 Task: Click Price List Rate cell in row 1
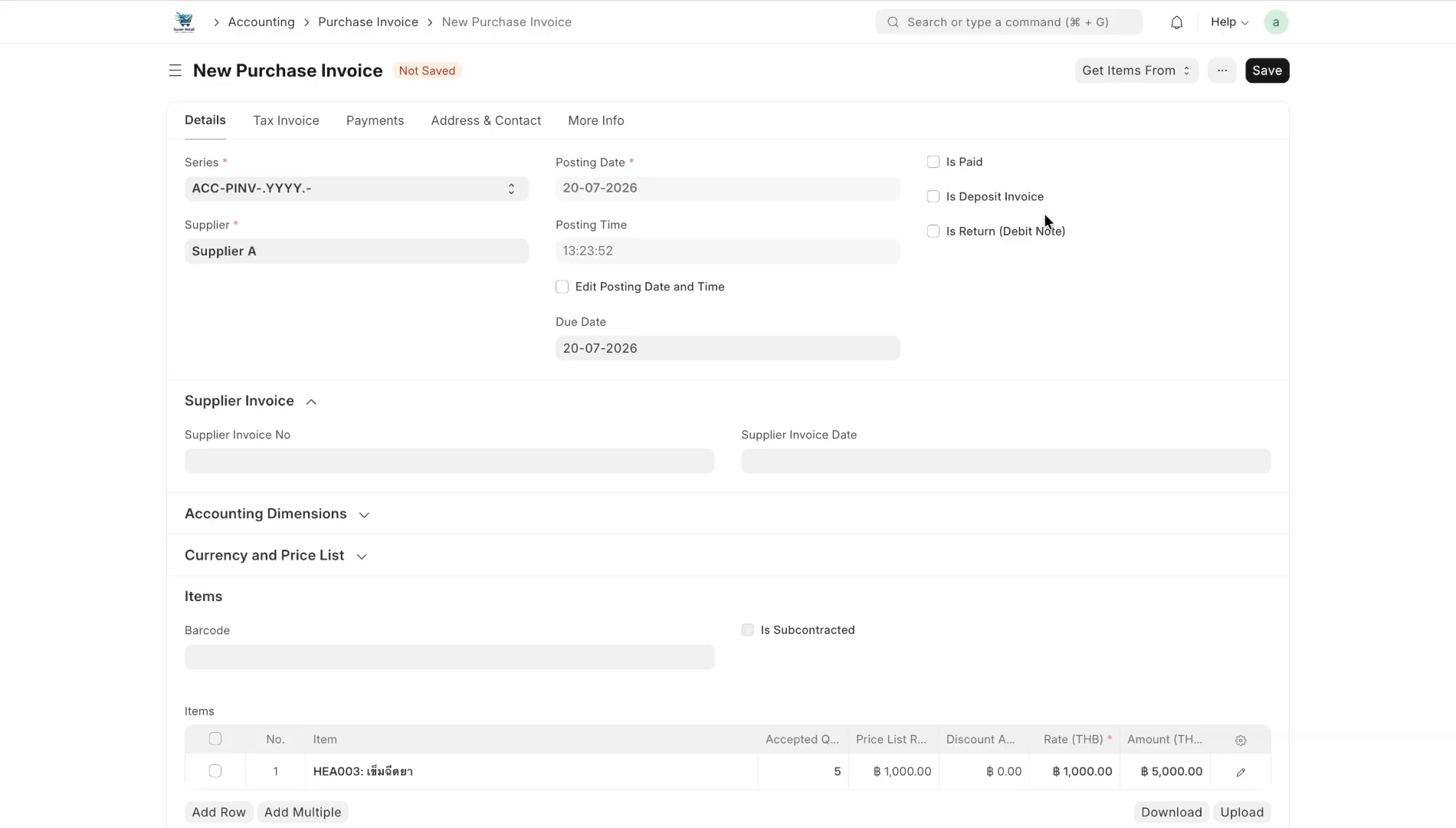(x=894, y=771)
